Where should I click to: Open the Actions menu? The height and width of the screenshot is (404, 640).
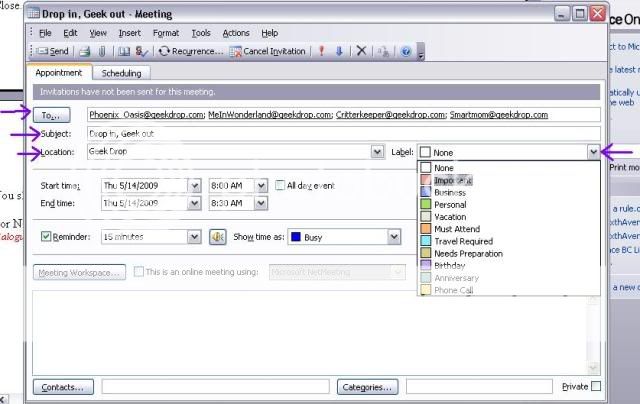tap(236, 33)
